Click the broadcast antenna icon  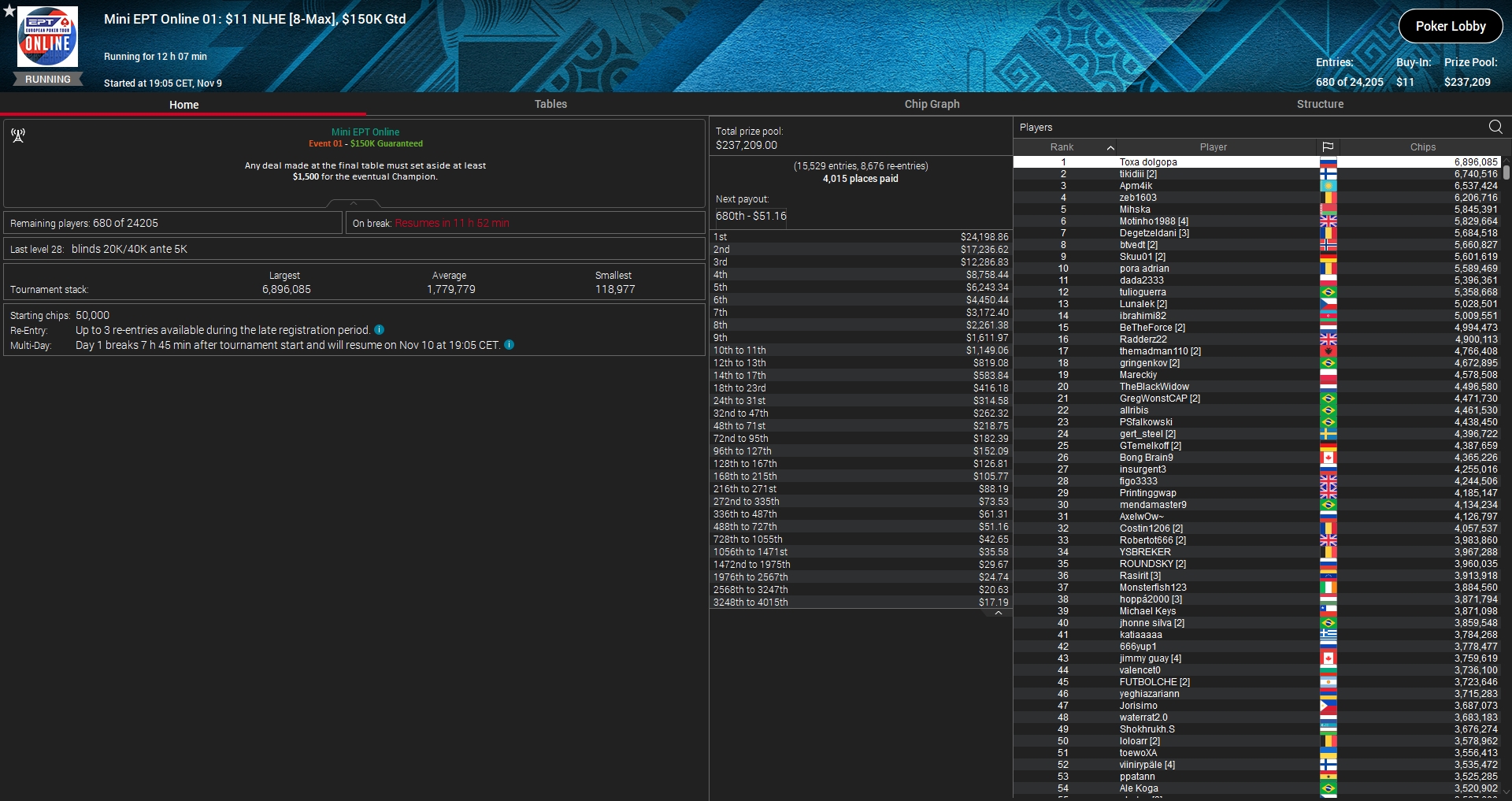click(18, 135)
